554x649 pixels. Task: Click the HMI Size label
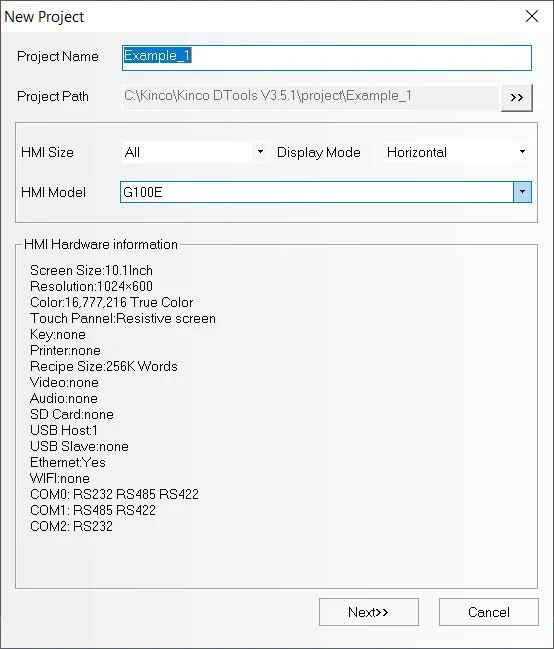(x=47, y=152)
